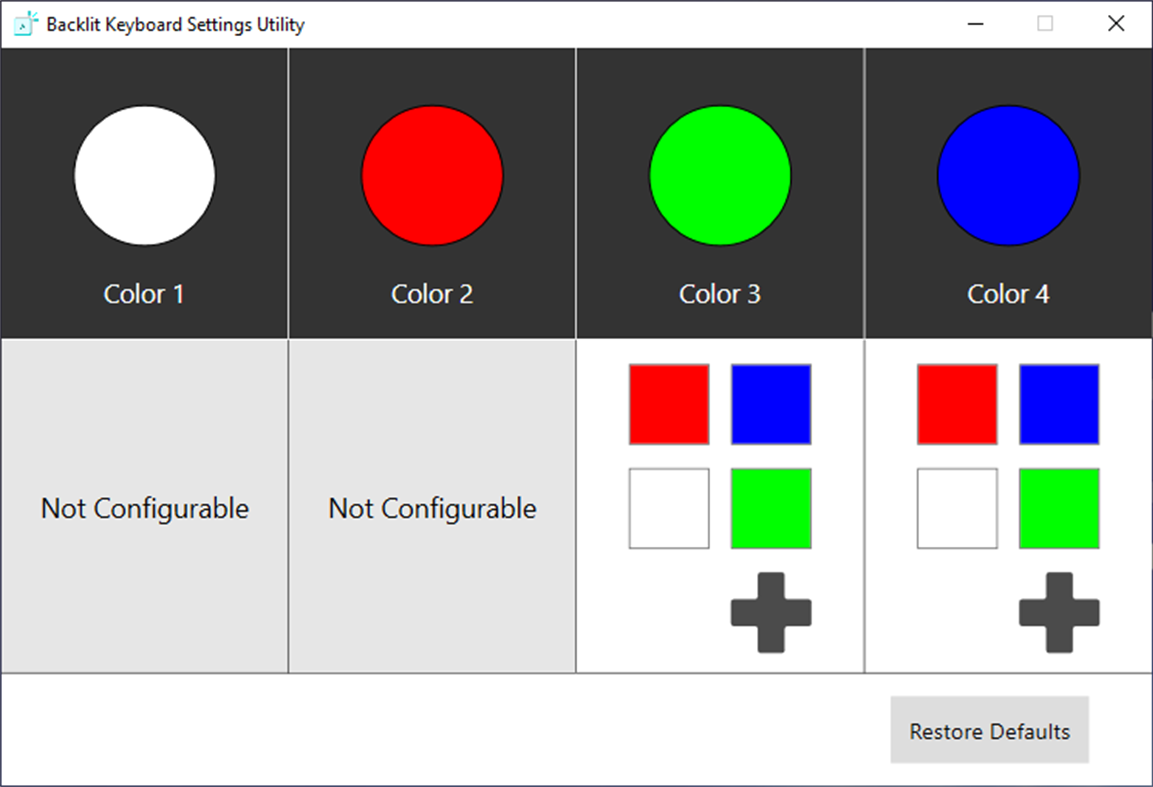Click the plus icon under Color 4 swatches
Image resolution: width=1153 pixels, height=787 pixels.
pos(1057,614)
